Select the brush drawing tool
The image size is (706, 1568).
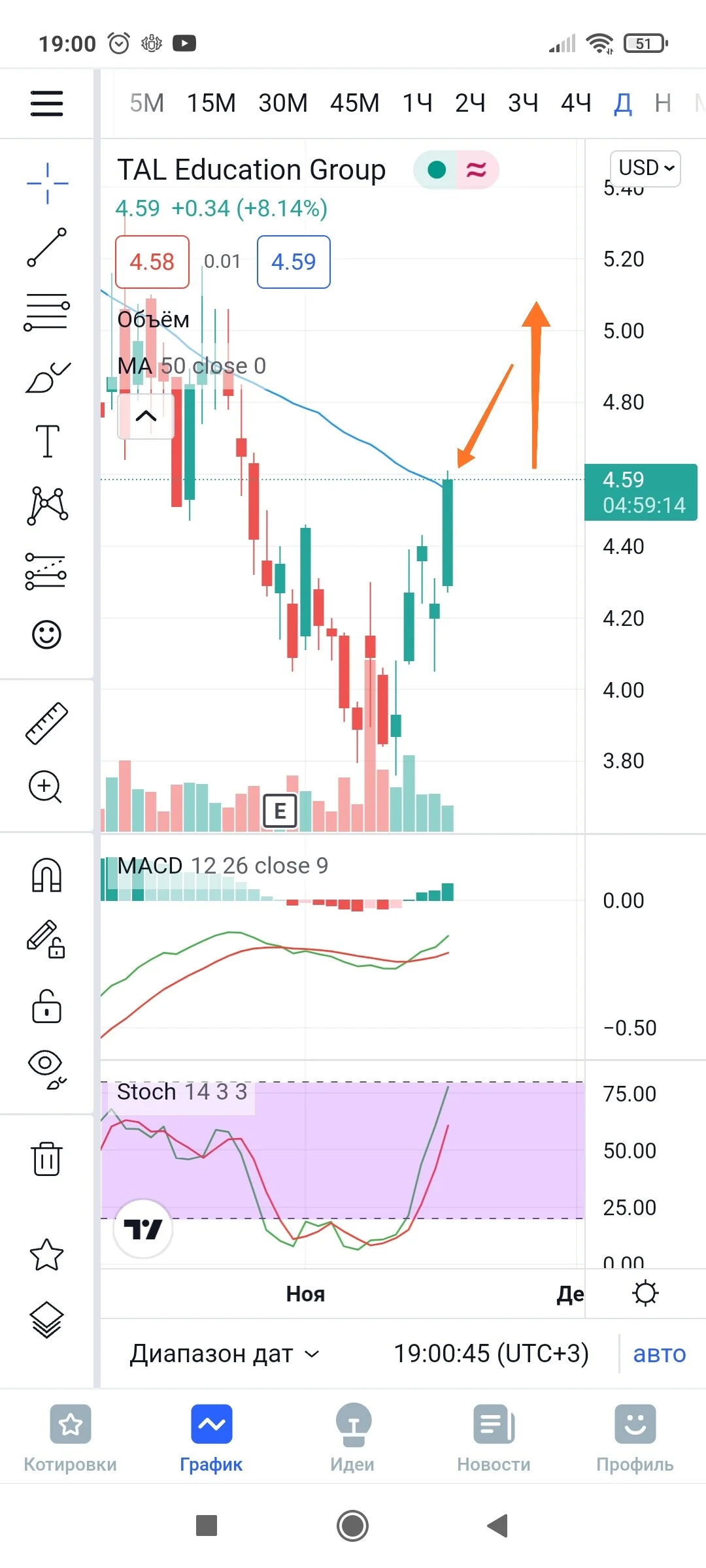tap(47, 377)
